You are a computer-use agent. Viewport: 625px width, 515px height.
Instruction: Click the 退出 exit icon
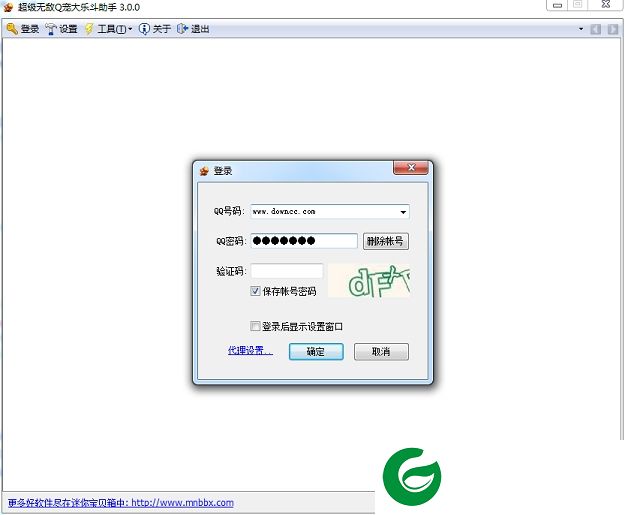tap(182, 29)
